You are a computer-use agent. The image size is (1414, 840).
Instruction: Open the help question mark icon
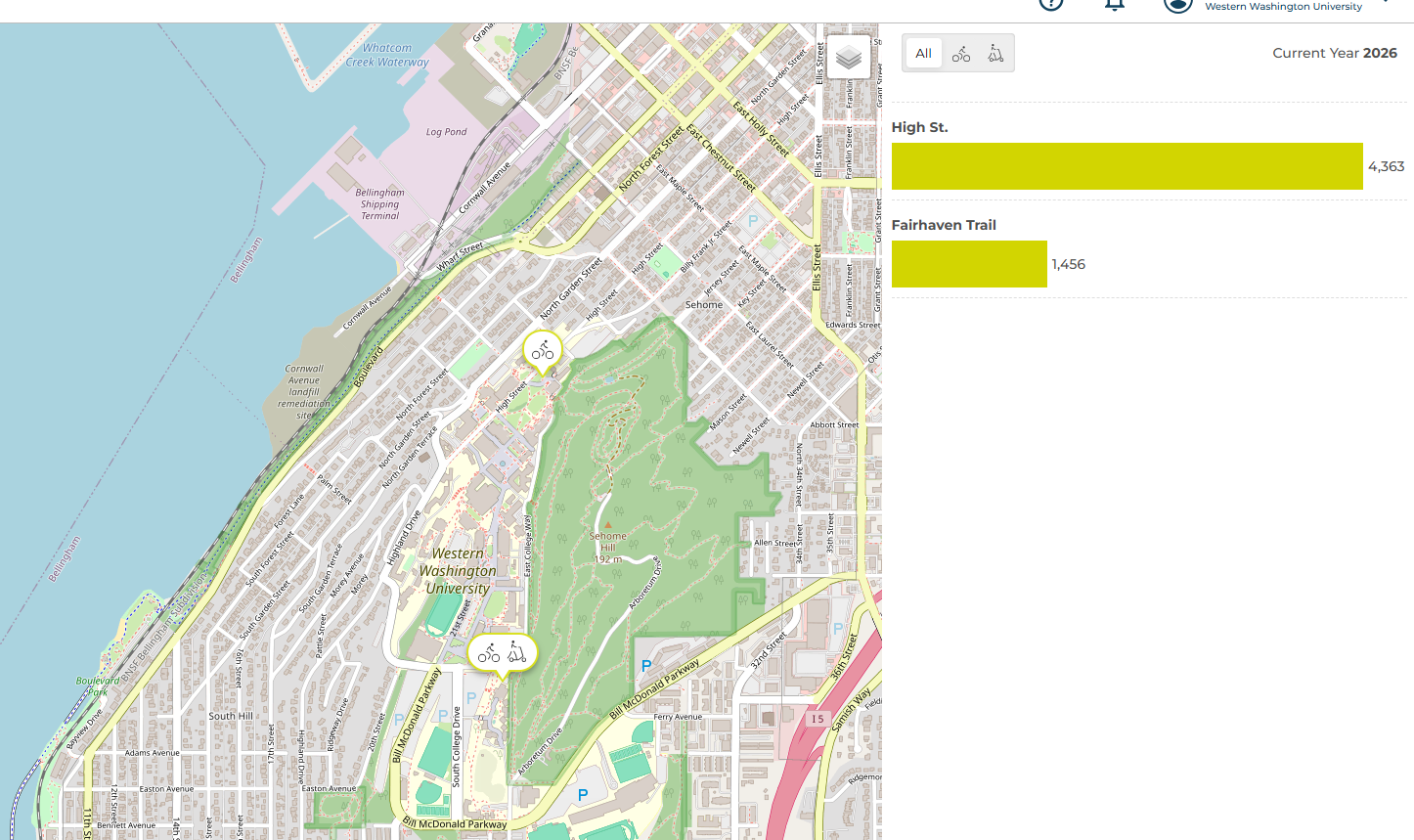pyautogui.click(x=1051, y=4)
